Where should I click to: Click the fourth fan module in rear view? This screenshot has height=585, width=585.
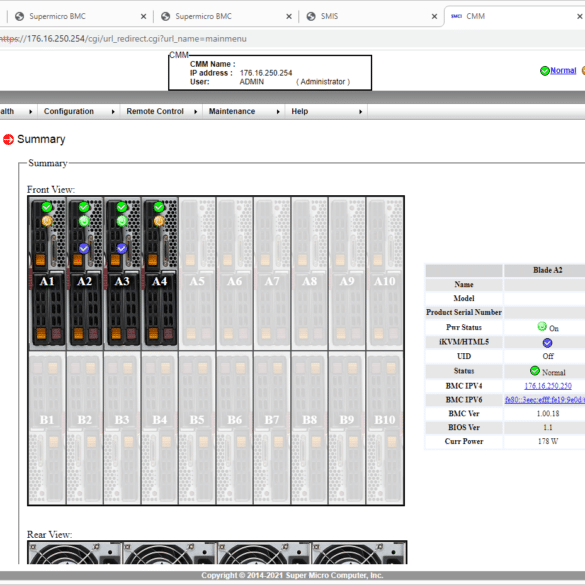(x=359, y=553)
